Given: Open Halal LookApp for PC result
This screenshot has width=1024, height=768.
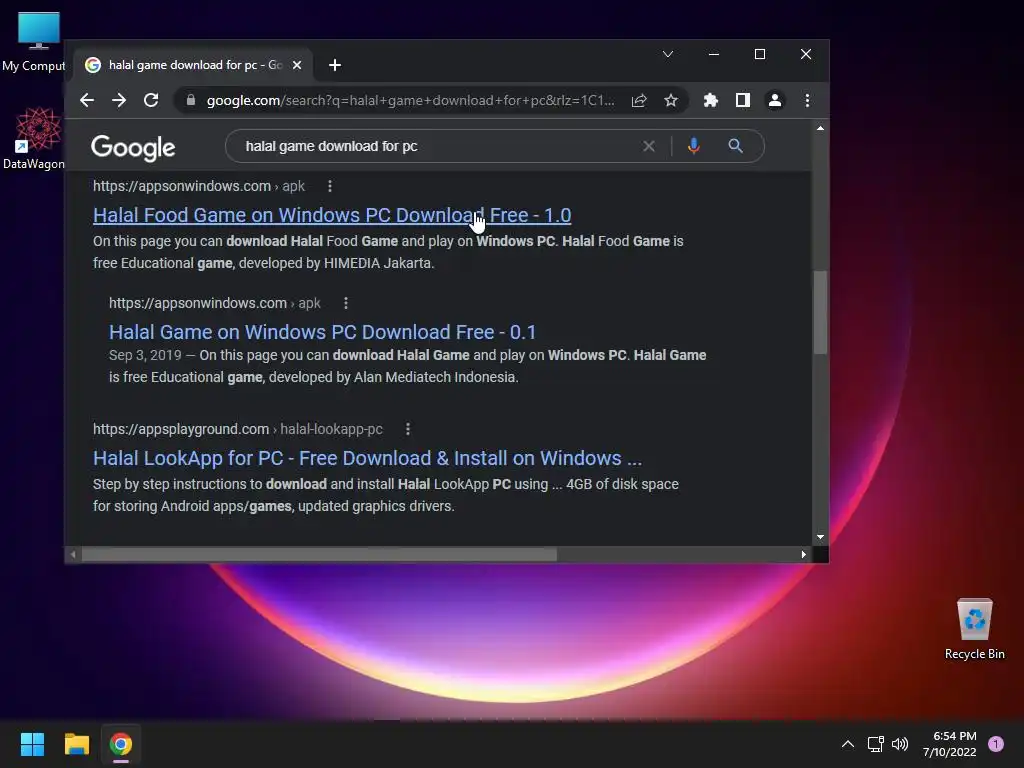Looking at the screenshot, I should pyautogui.click(x=367, y=458).
